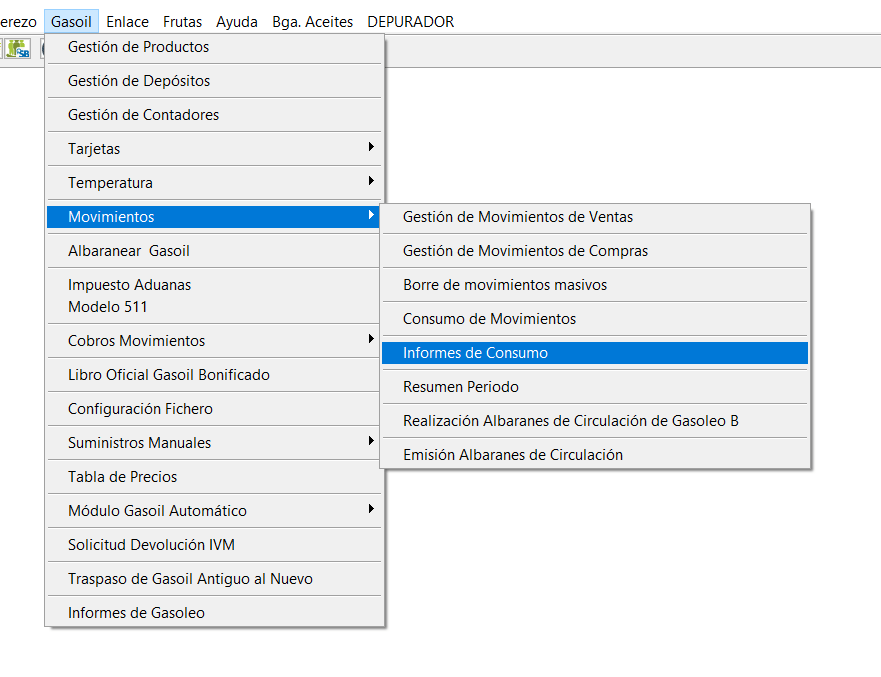This screenshot has width=881, height=677.
Task: Expand the Suministros Manuales submenu arrow
Action: tap(372, 442)
